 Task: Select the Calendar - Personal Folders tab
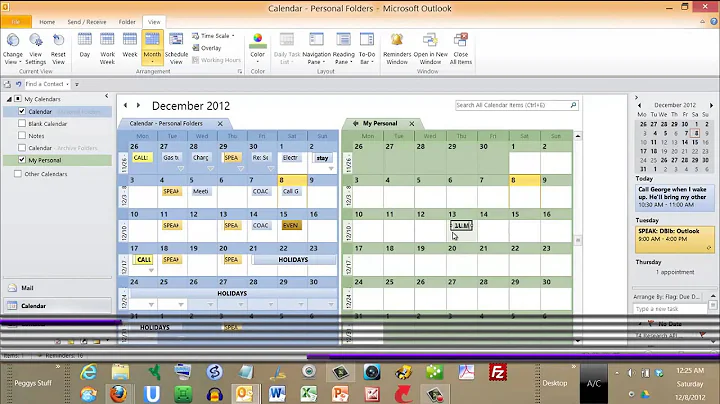(166, 123)
